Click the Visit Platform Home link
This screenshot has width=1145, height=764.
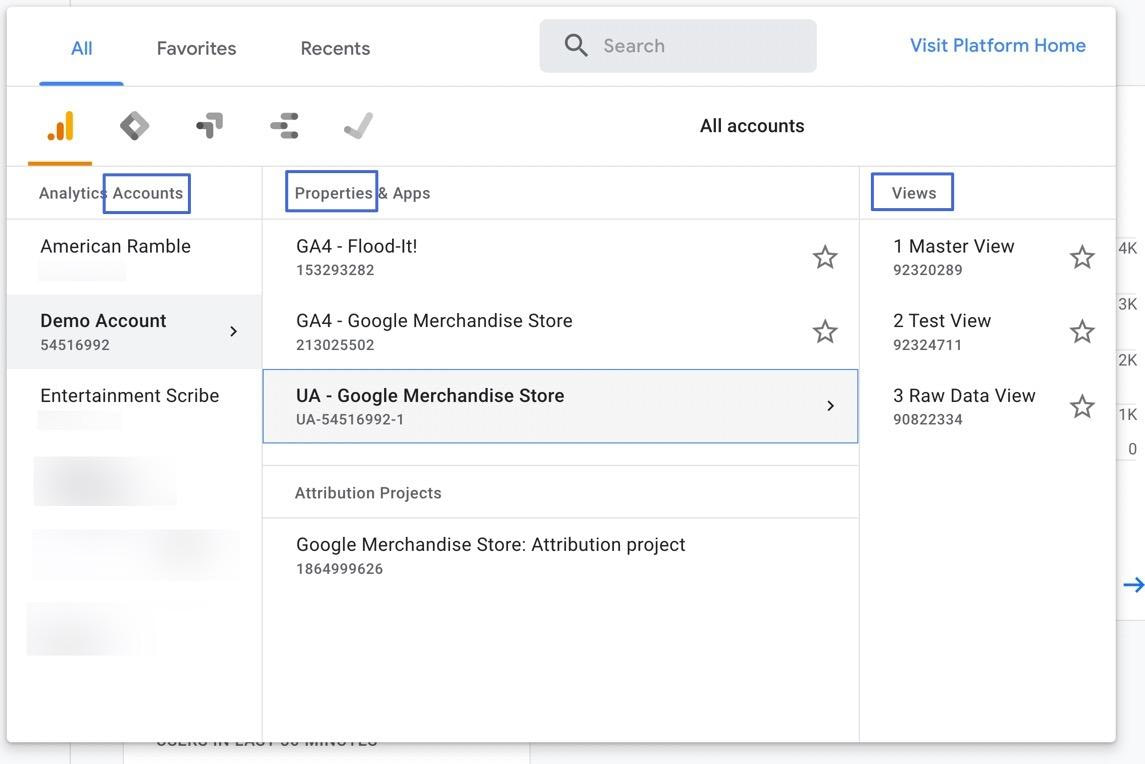click(x=997, y=45)
